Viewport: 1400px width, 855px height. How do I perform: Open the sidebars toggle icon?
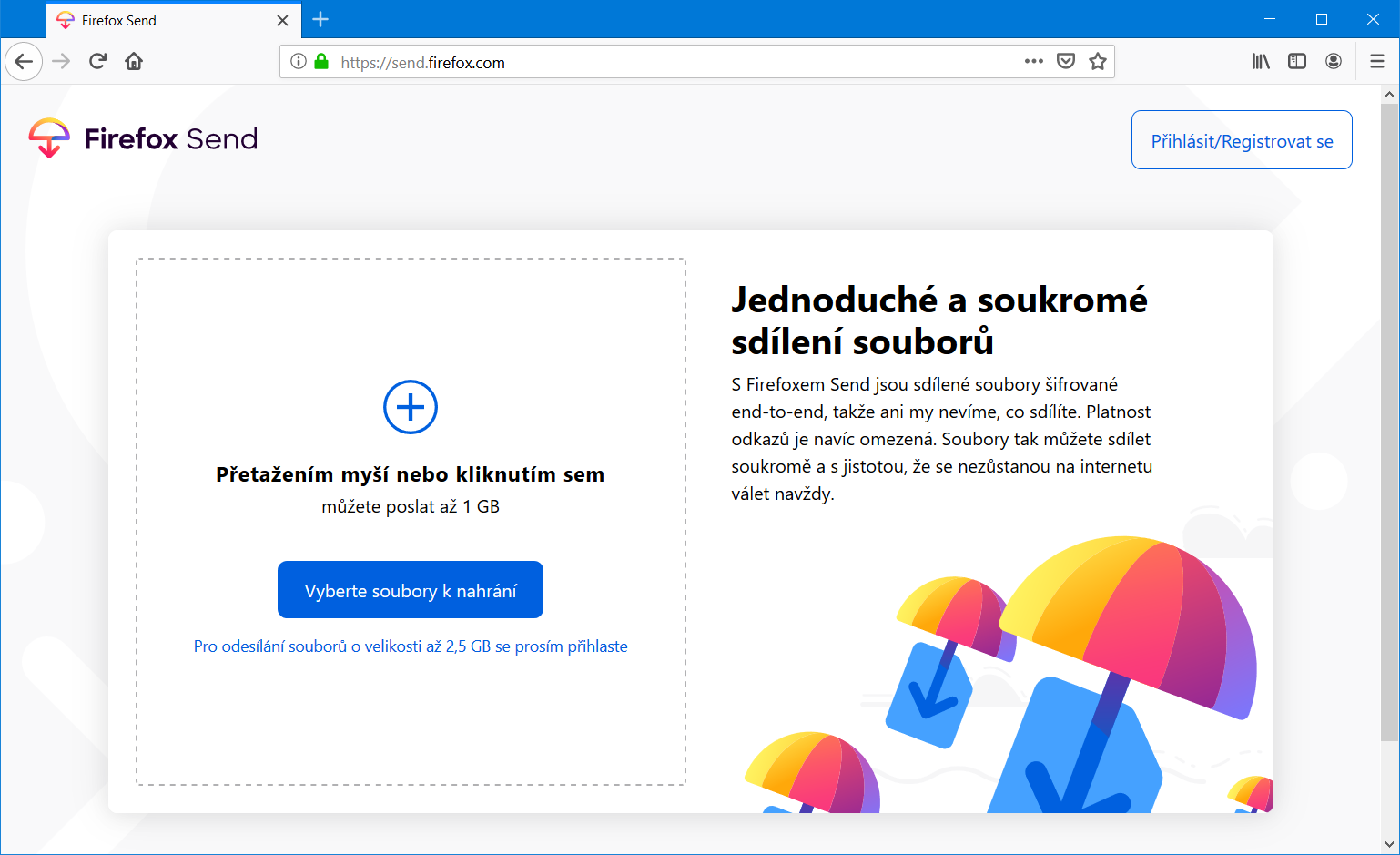click(x=1296, y=61)
